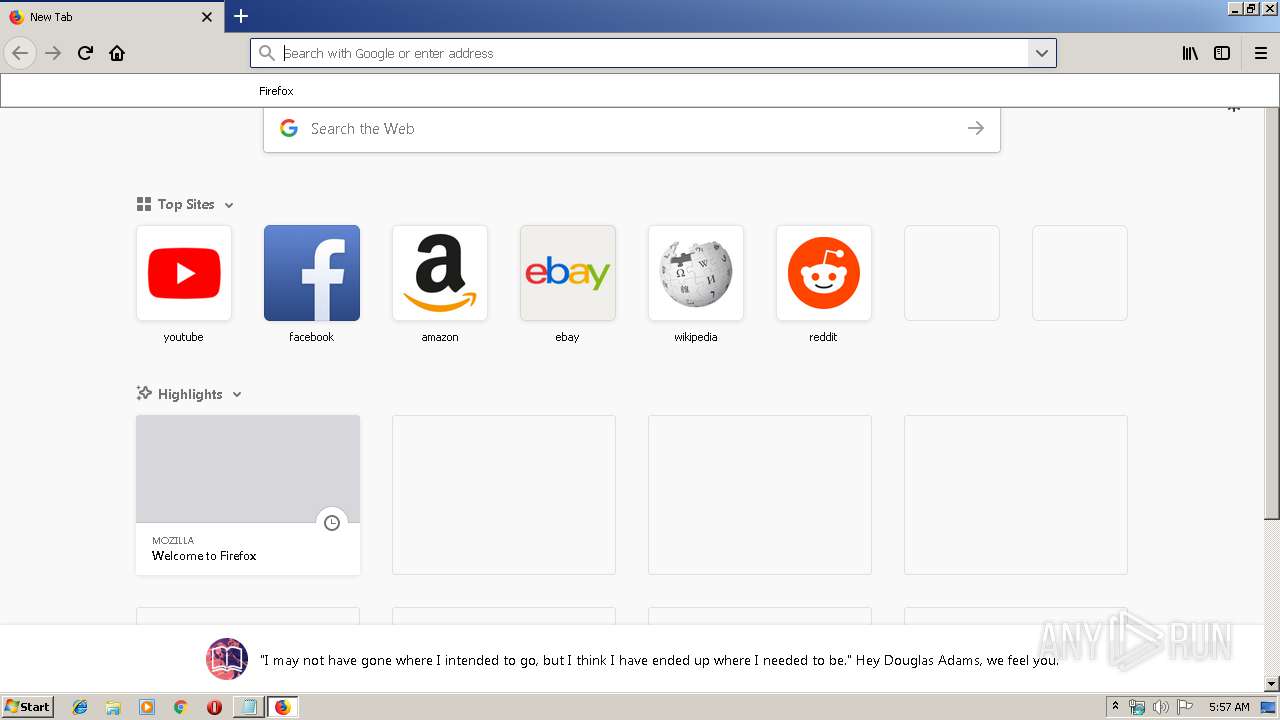Reload the current page

point(85,53)
